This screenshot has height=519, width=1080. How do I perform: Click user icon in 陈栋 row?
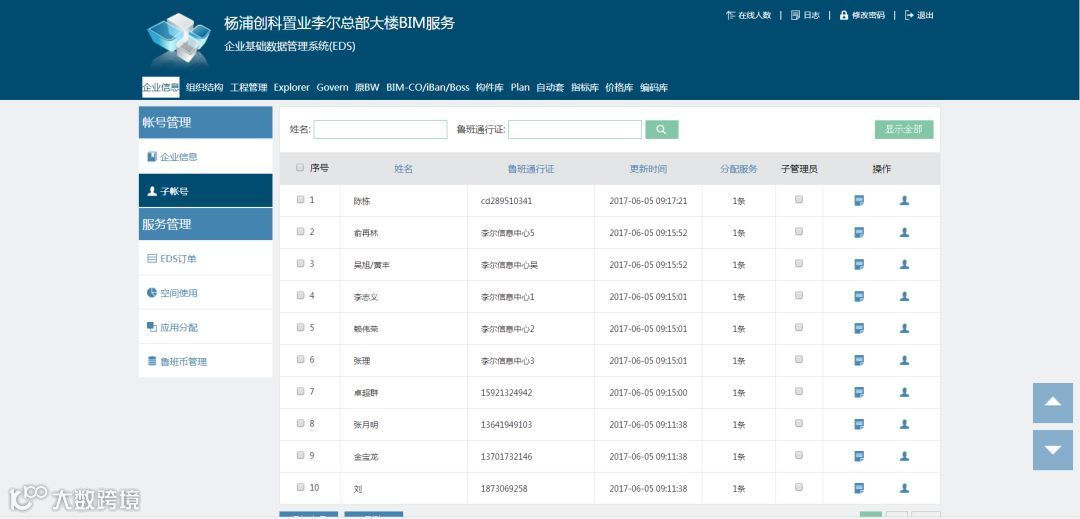(x=904, y=201)
